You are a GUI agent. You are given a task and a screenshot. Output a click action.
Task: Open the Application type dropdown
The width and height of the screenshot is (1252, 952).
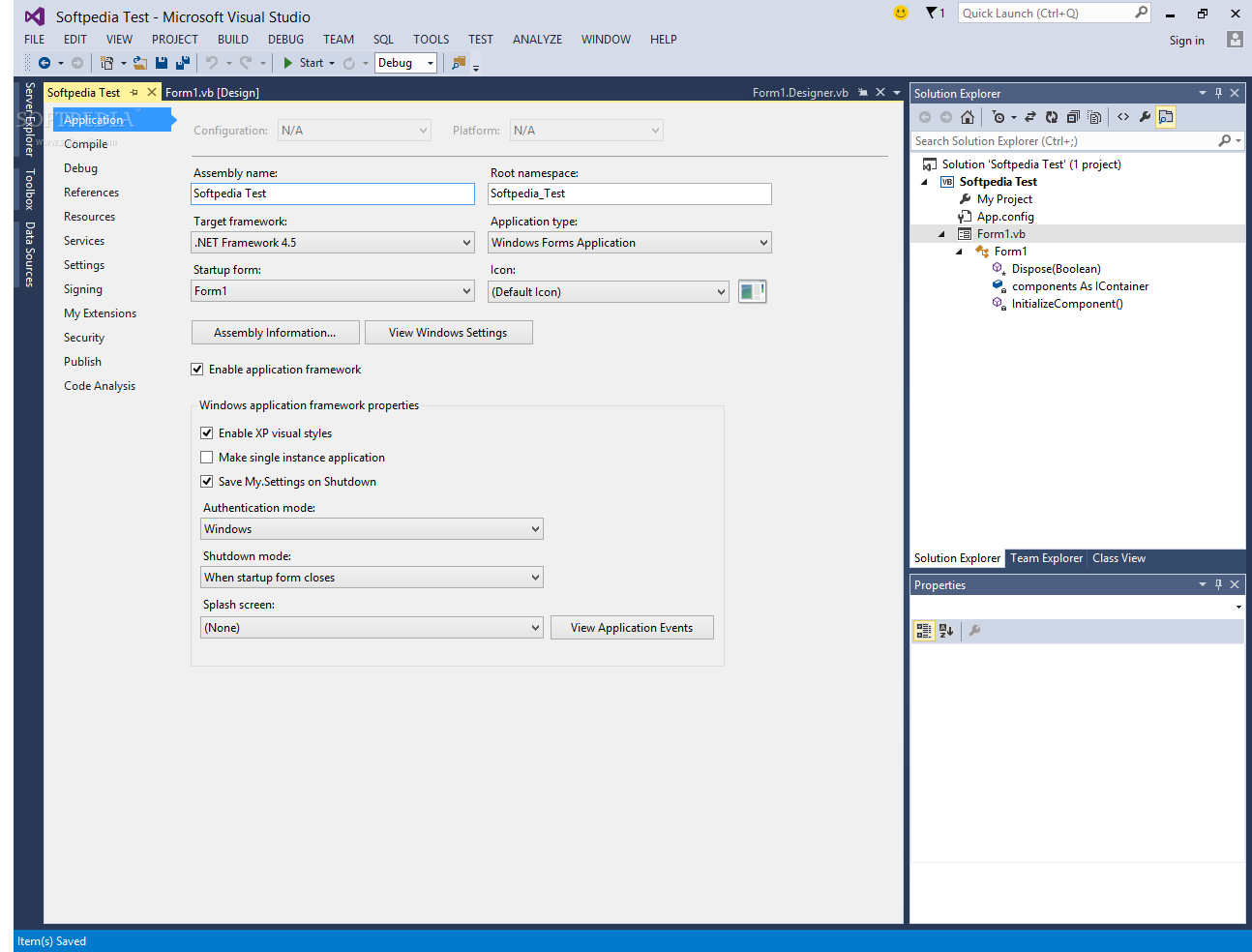(x=630, y=243)
